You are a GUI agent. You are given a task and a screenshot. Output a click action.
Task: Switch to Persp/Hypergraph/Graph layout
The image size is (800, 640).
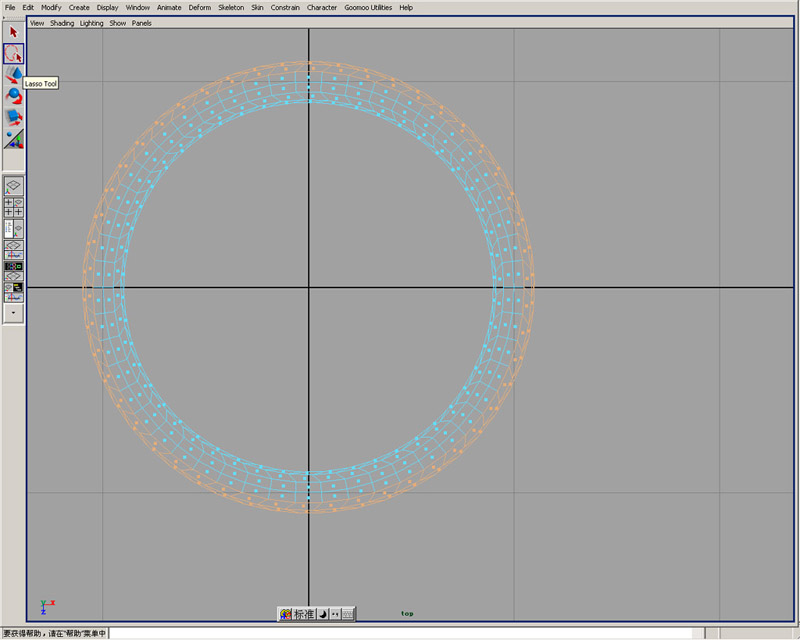13,292
